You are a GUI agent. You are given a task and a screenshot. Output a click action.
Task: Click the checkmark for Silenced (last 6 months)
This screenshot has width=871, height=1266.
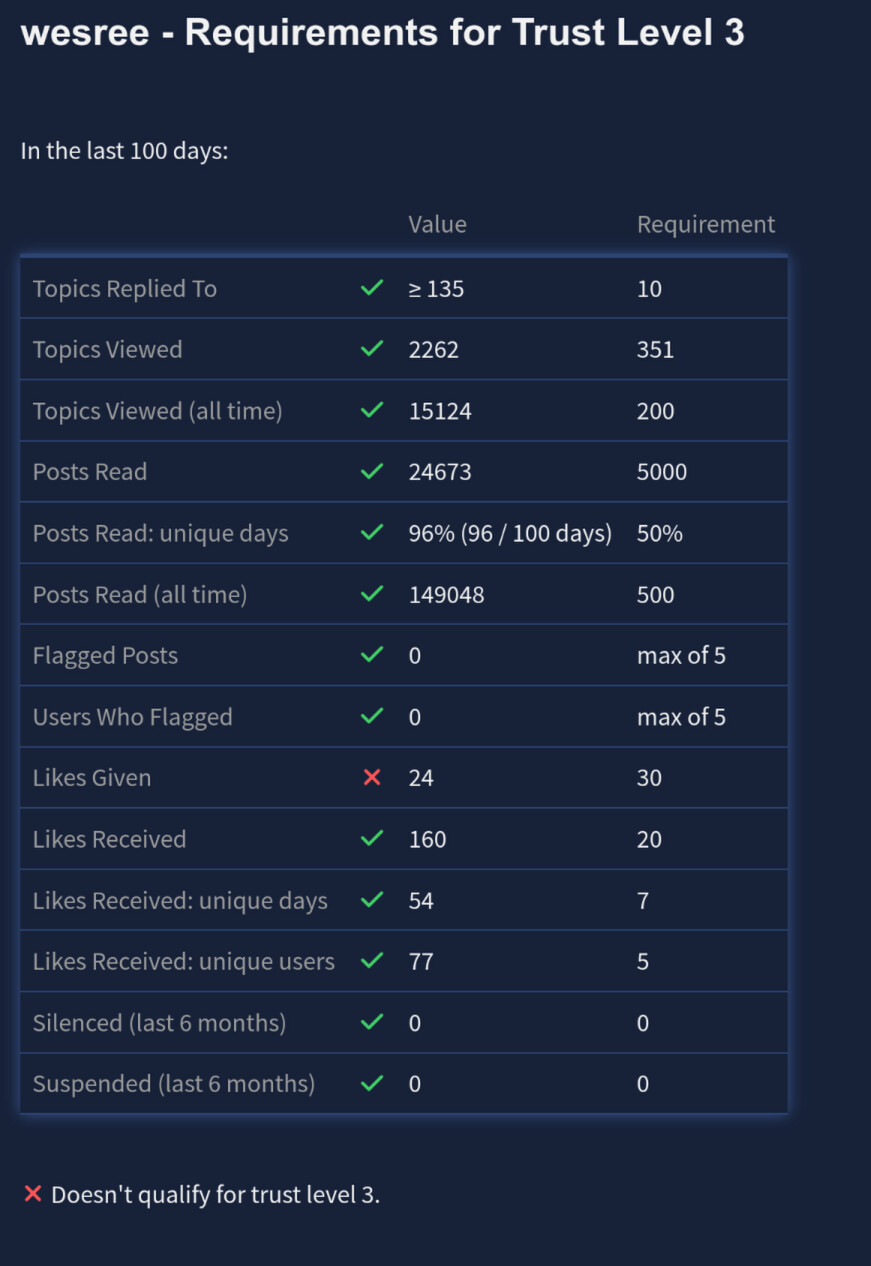point(372,1022)
